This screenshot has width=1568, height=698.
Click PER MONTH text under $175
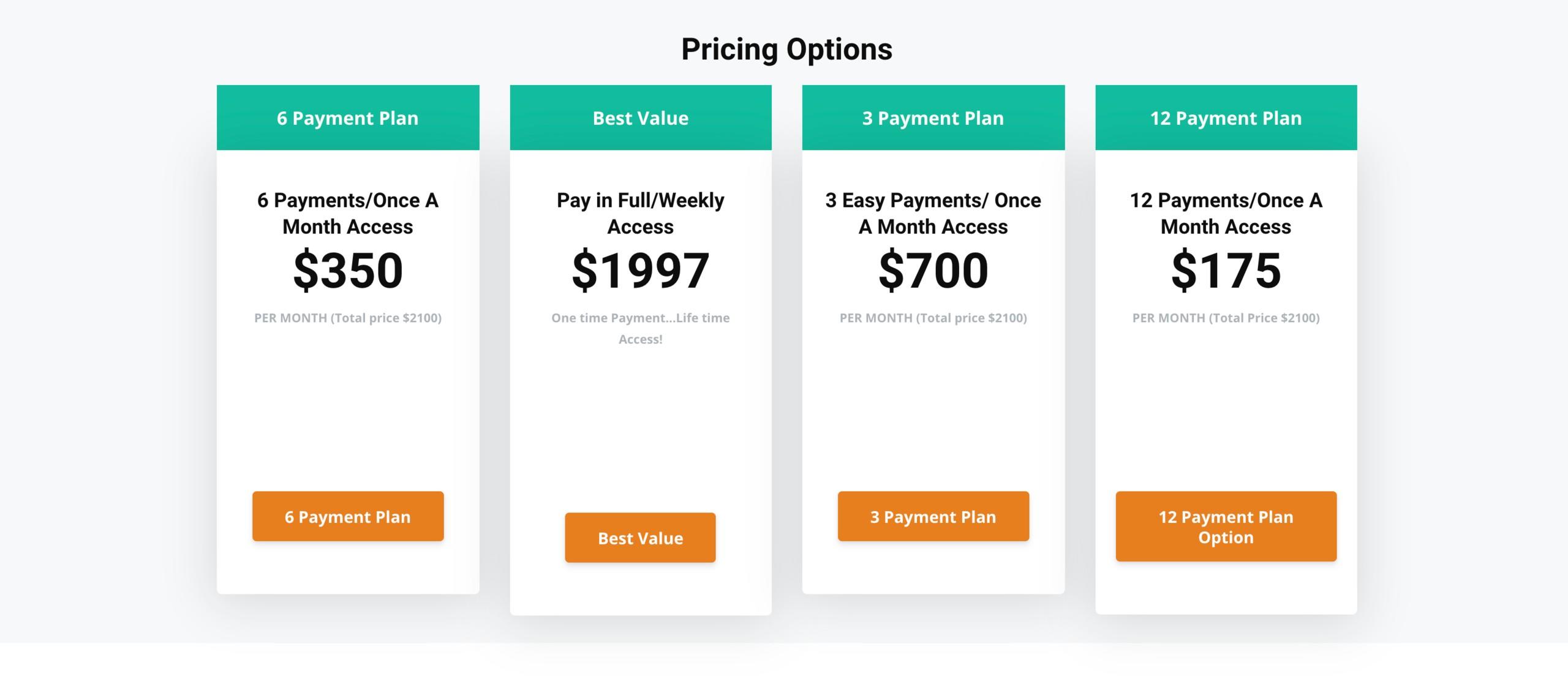click(1226, 318)
